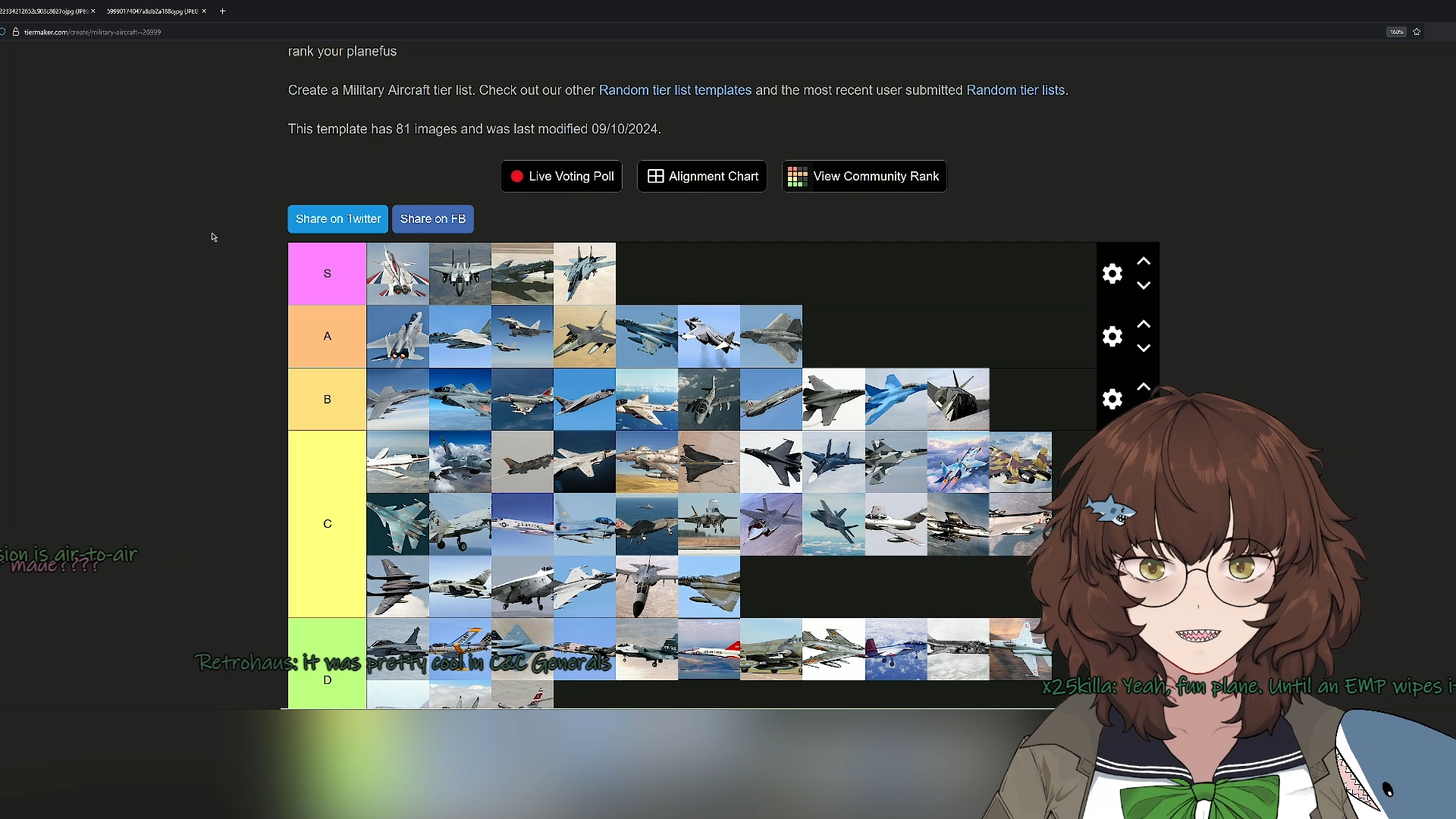The width and height of the screenshot is (1456, 819).
Task: Open settings gear for B tier row
Action: 1112,400
